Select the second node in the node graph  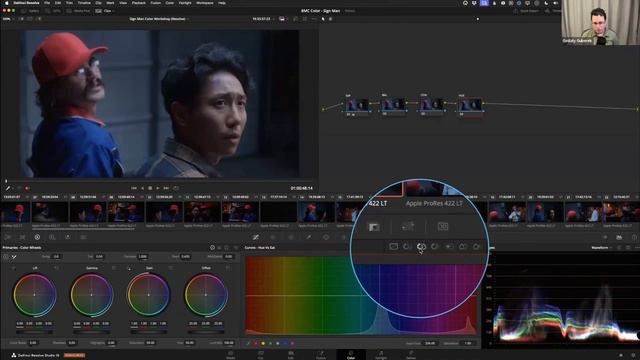(x=393, y=105)
